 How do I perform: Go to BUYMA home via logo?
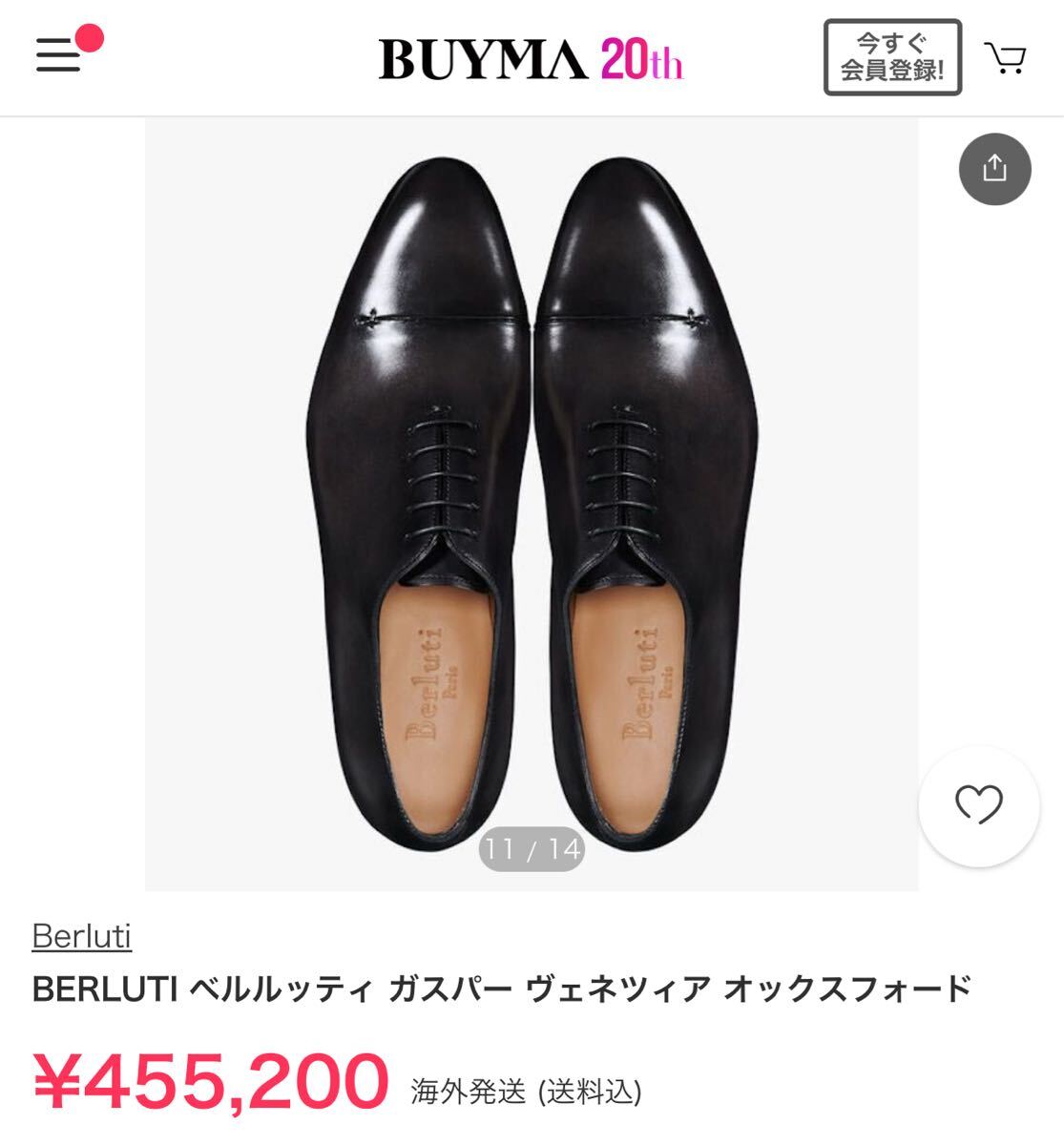483,59
